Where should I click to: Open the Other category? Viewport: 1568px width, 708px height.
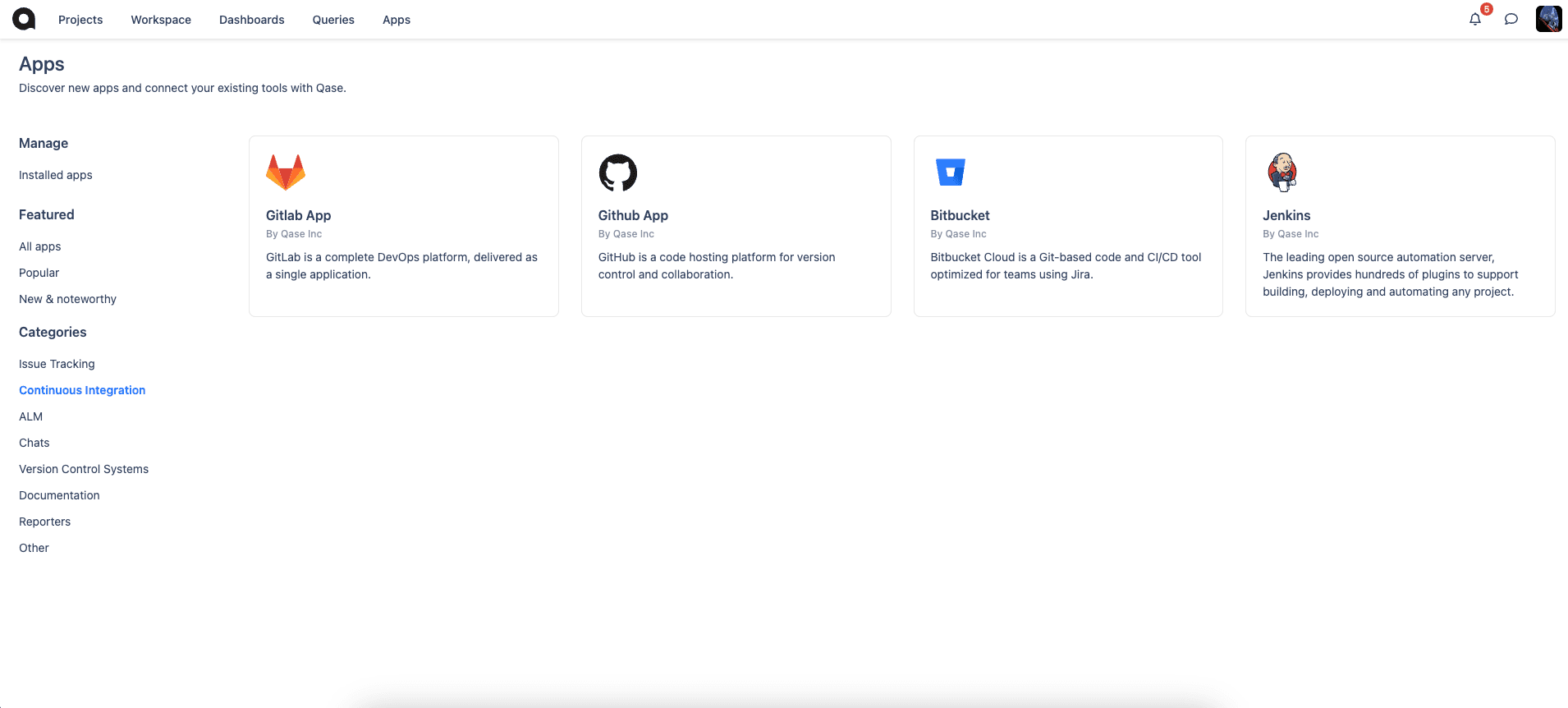click(x=34, y=548)
